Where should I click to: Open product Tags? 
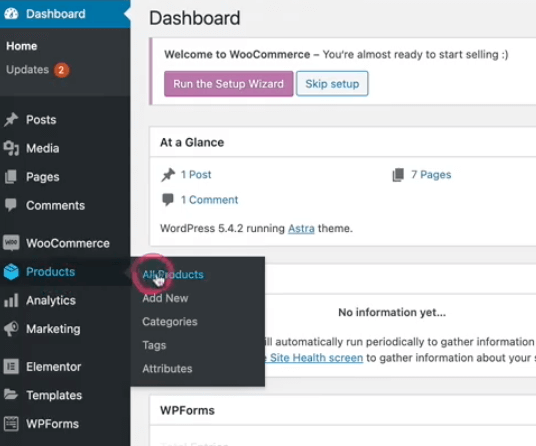coord(154,345)
